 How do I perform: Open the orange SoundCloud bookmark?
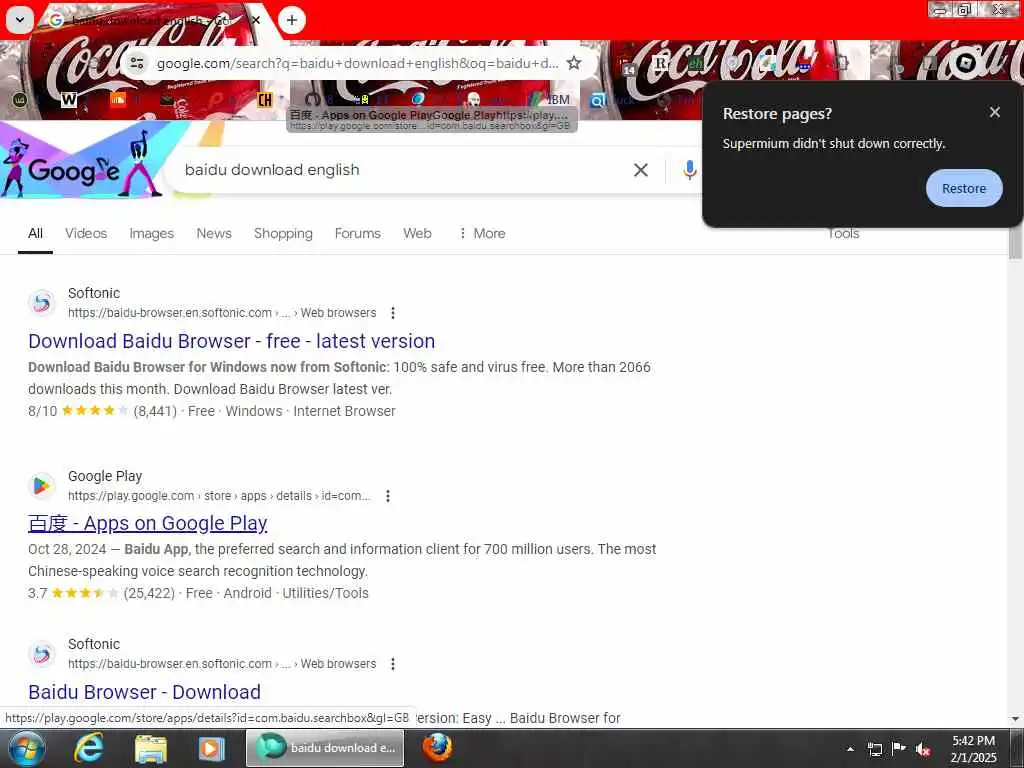[x=118, y=99]
